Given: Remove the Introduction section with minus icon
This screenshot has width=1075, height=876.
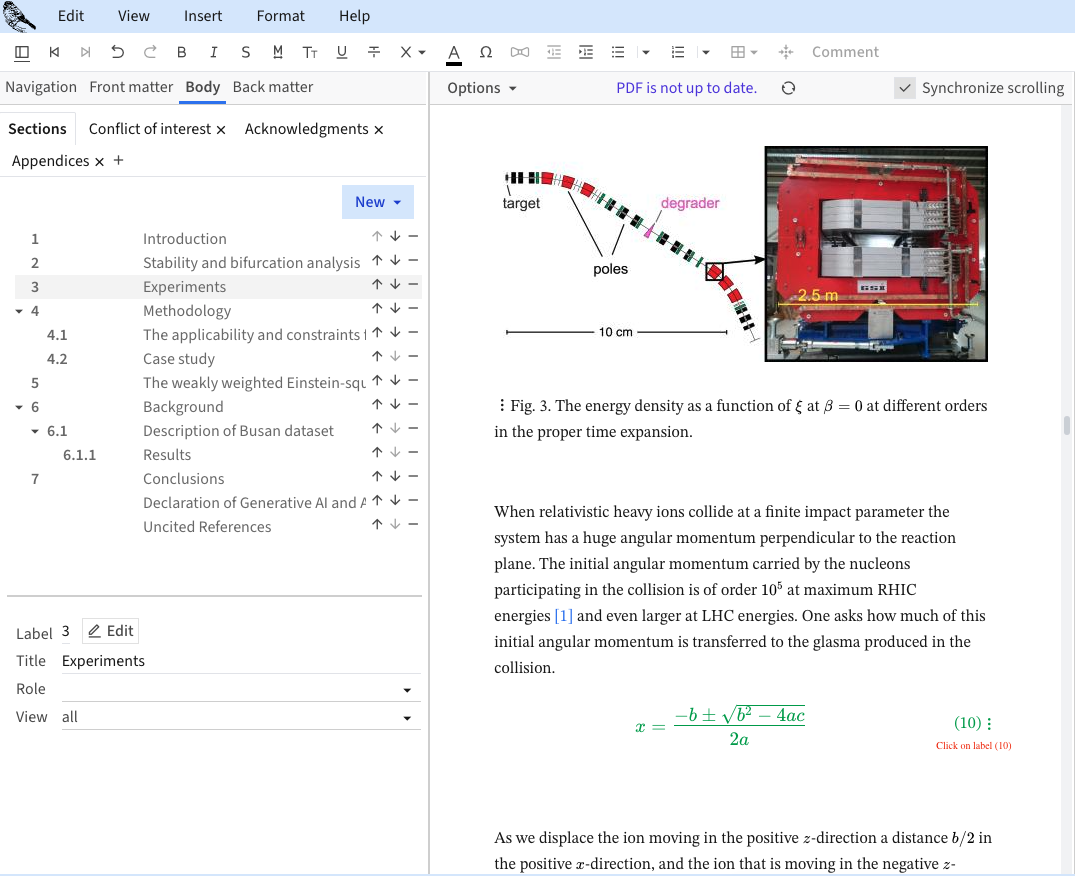Looking at the screenshot, I should 413,237.
